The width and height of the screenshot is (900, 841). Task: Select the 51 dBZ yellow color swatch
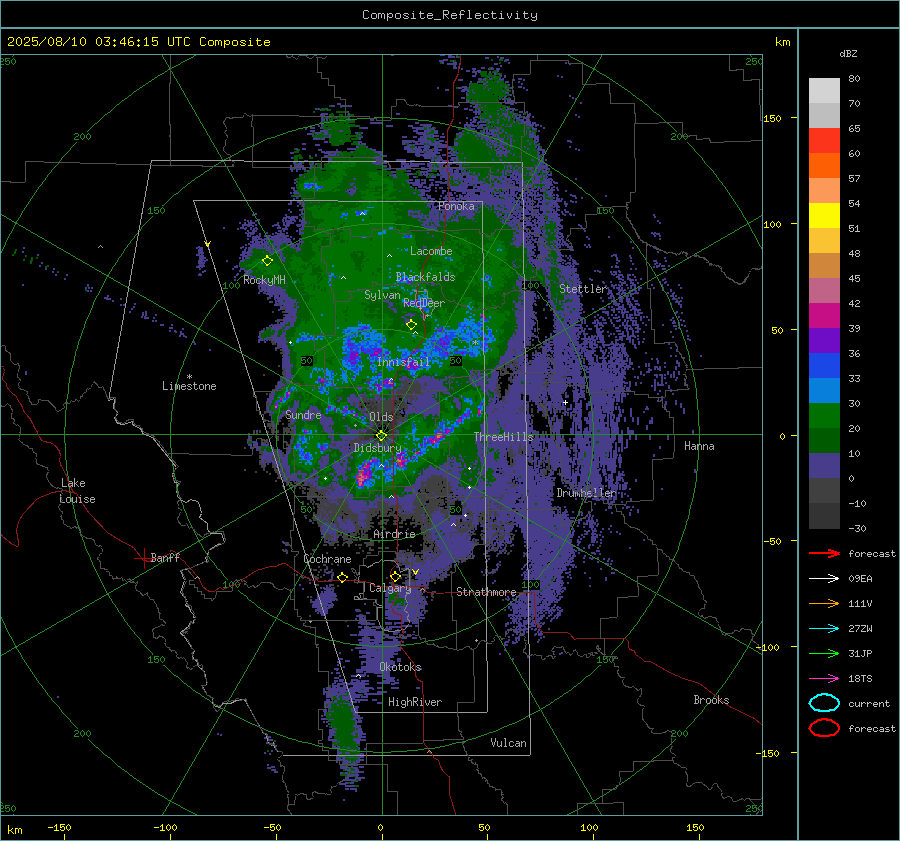[824, 216]
